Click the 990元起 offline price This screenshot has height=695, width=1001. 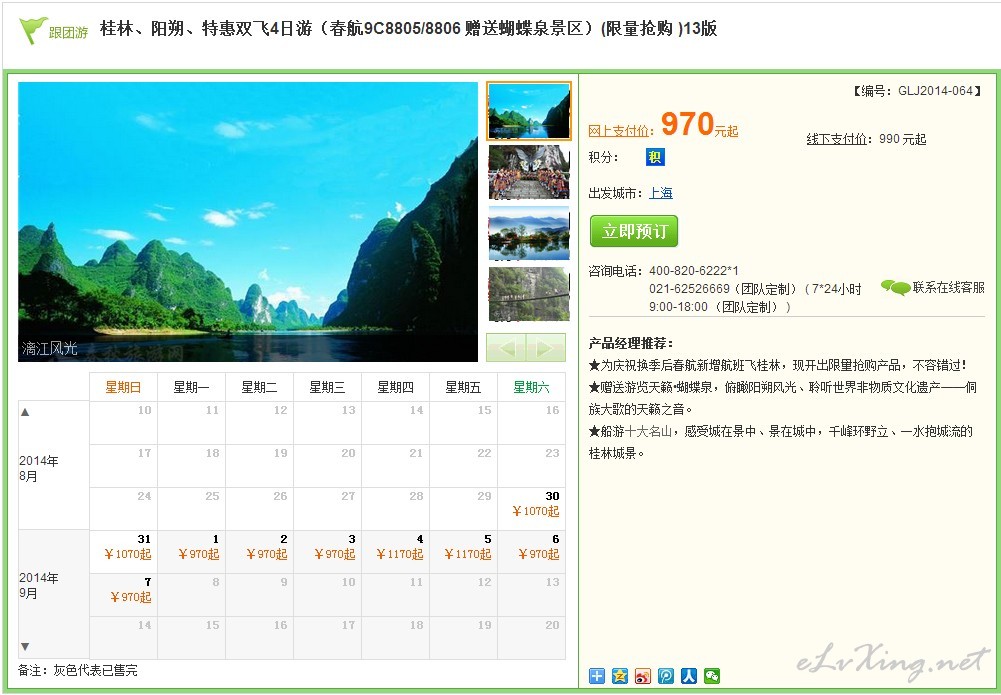tap(902, 139)
